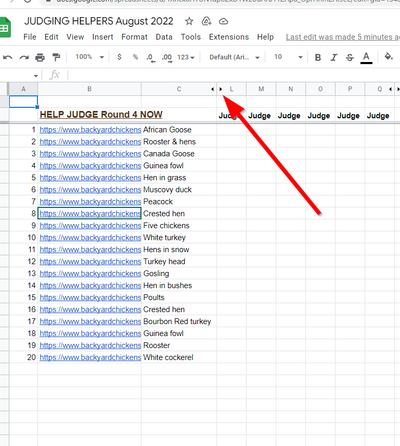Click the Turkey head cell
The height and width of the screenshot is (446, 400).
(x=179, y=262)
